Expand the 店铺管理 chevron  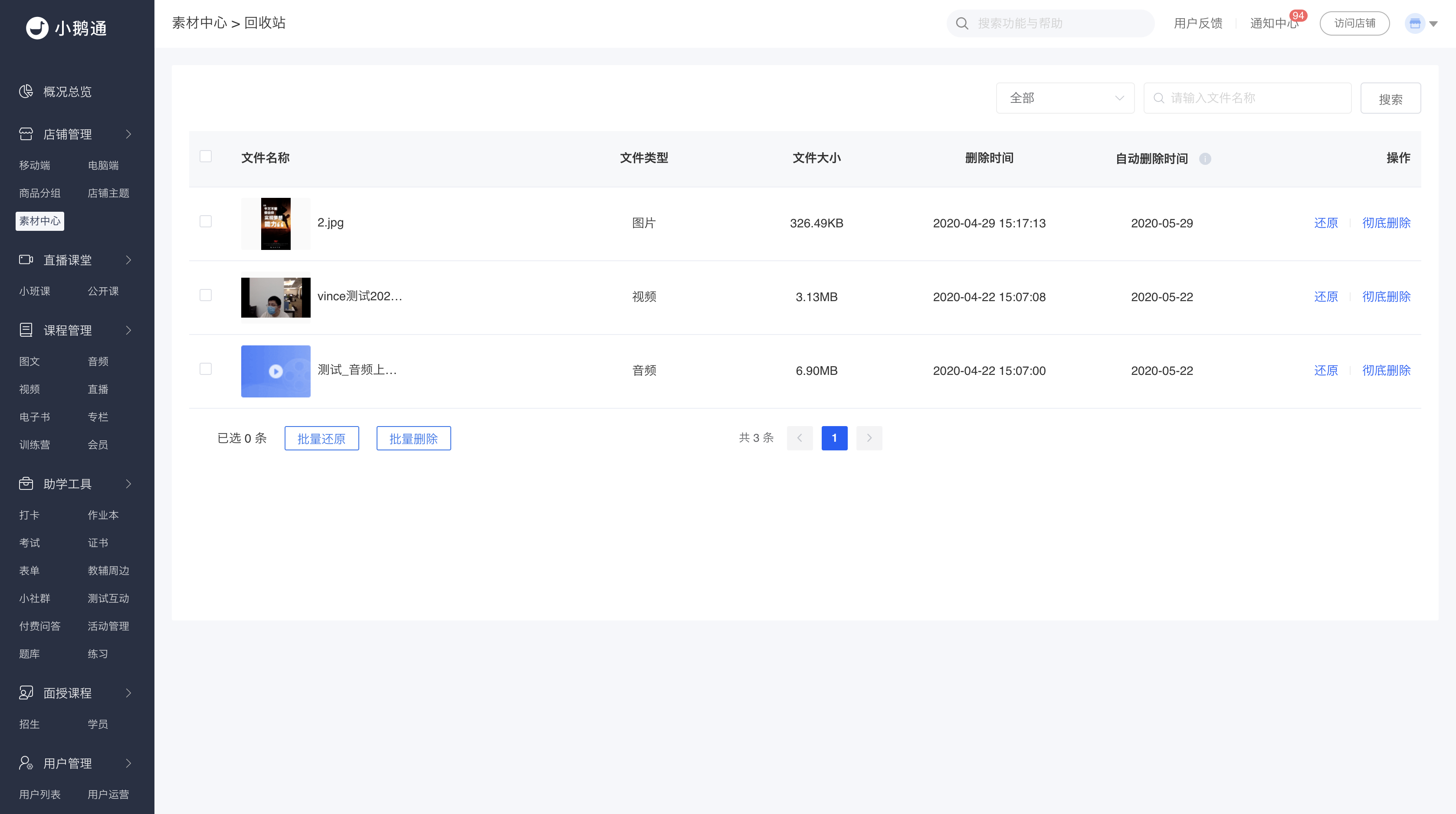tap(129, 134)
